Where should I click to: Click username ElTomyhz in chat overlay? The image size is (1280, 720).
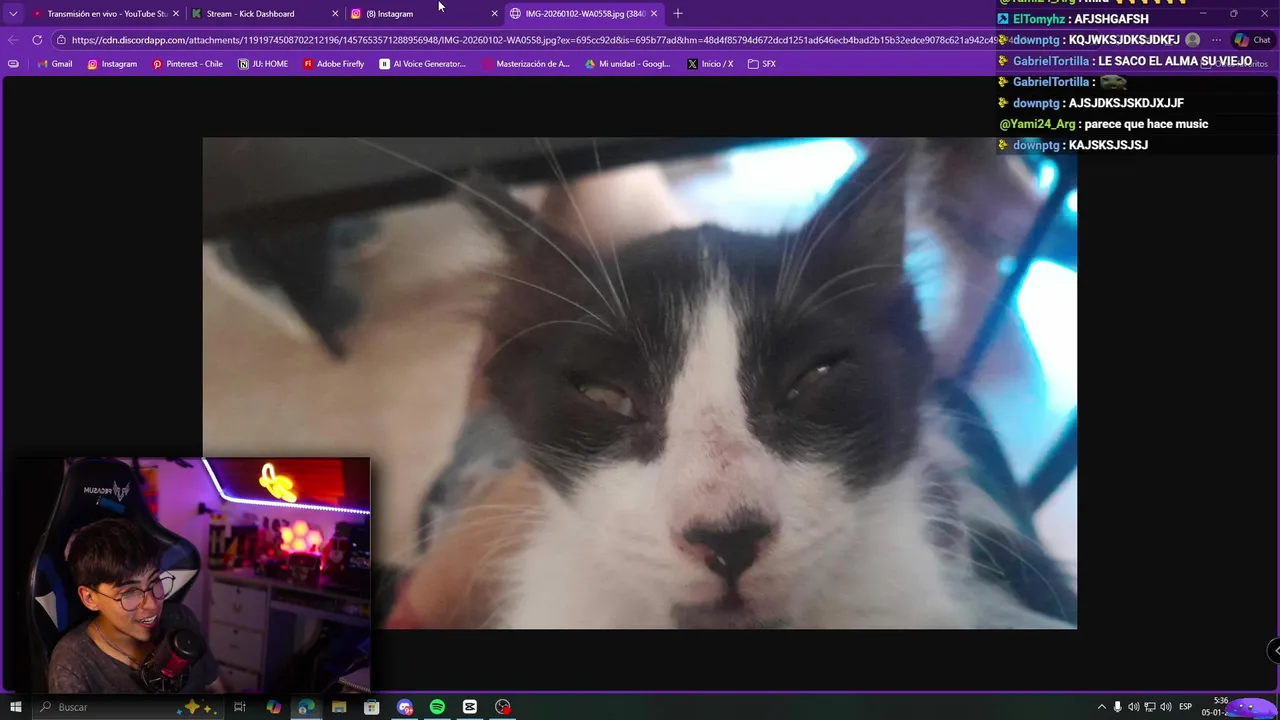pos(1039,19)
